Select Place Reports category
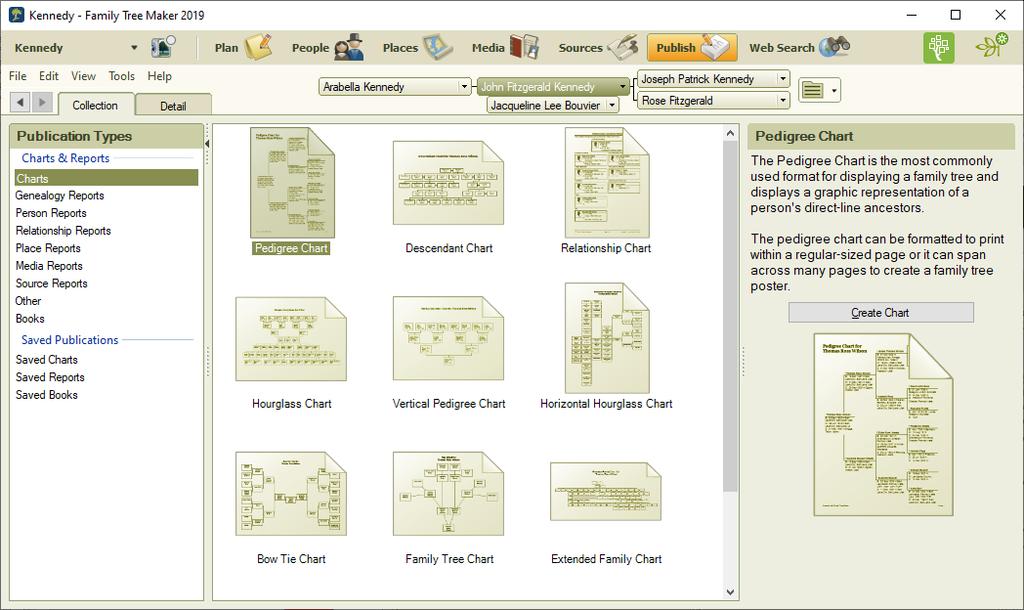Screen dimensions: 1024x610 point(48,248)
